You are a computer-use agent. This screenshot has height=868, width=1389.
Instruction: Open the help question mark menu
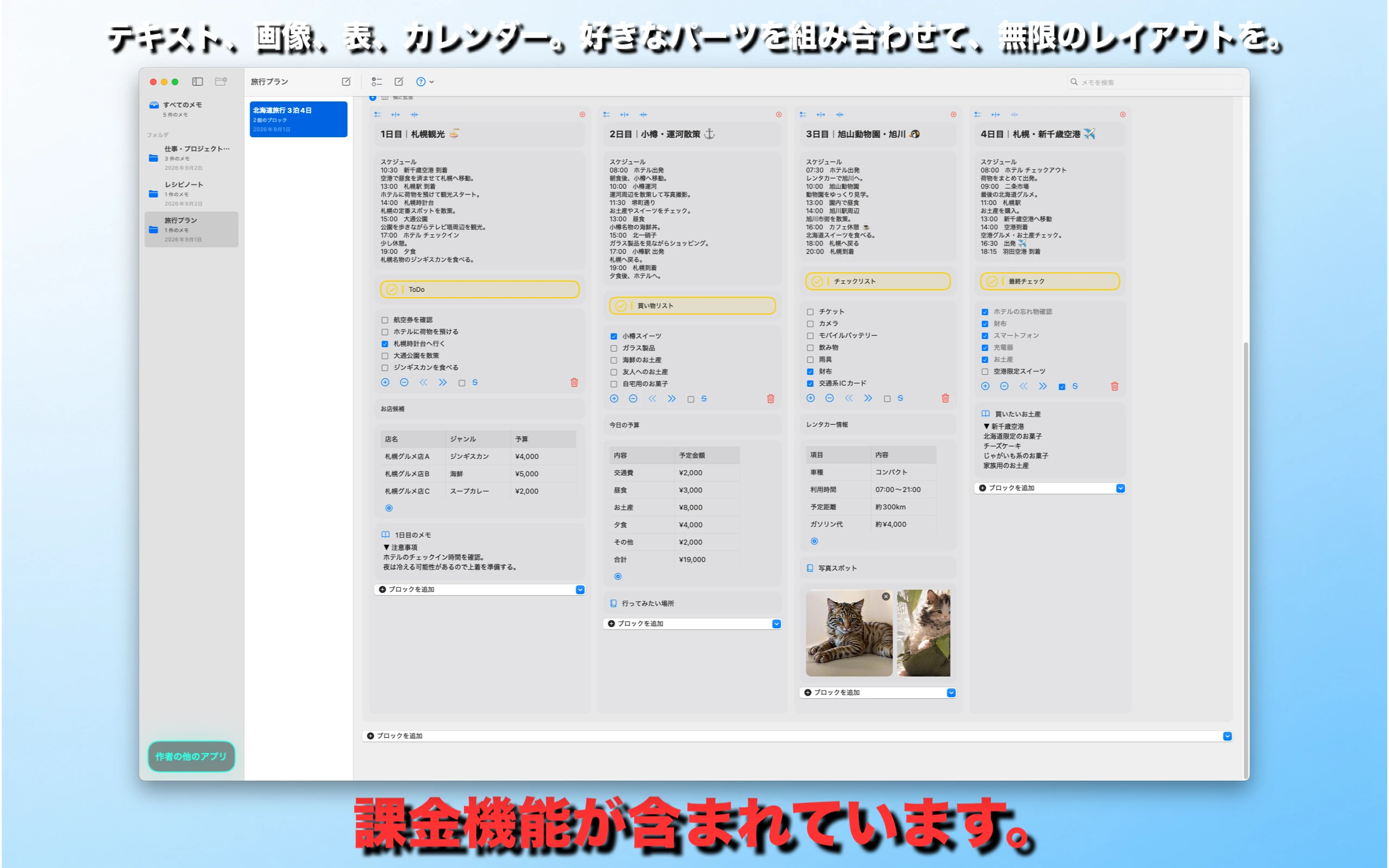[x=425, y=81]
